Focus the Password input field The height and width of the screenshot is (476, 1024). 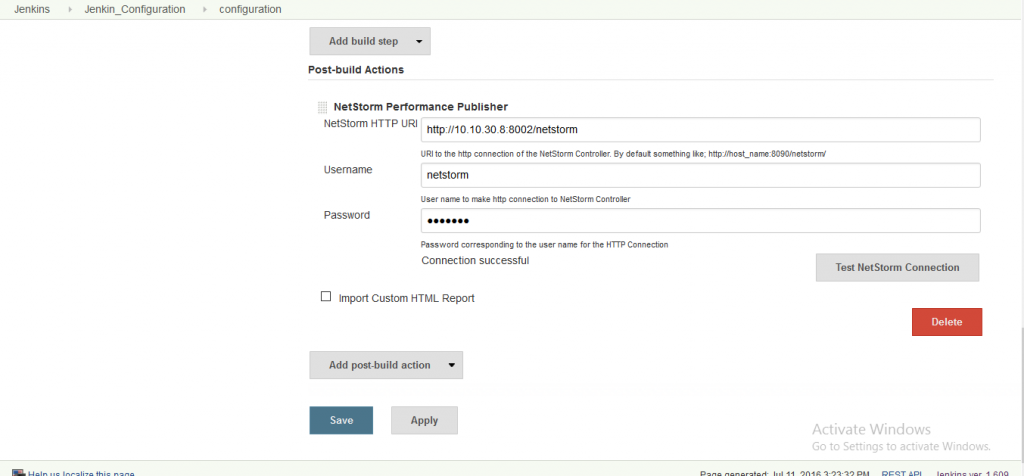(x=701, y=221)
